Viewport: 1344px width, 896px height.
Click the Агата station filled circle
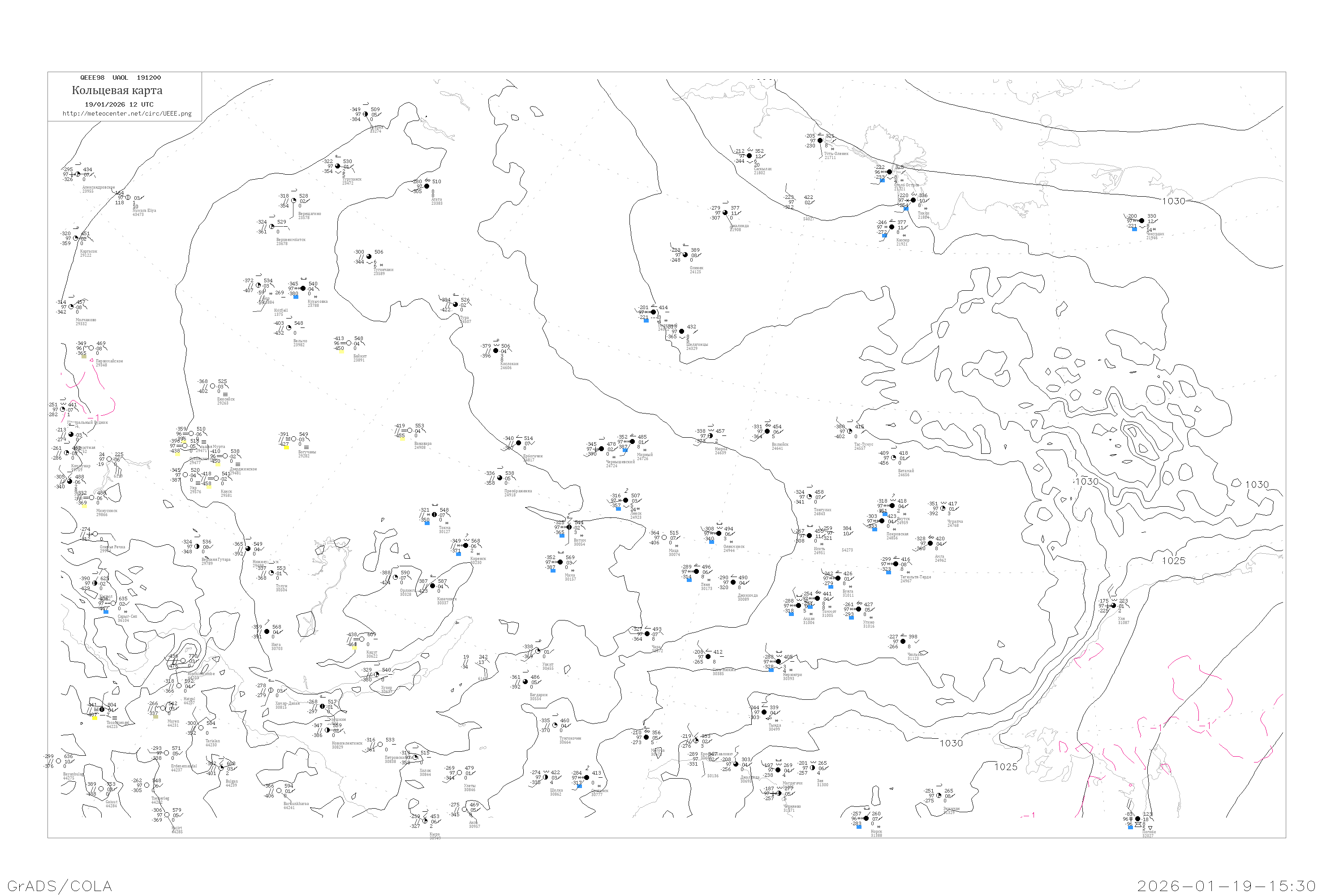click(427, 186)
